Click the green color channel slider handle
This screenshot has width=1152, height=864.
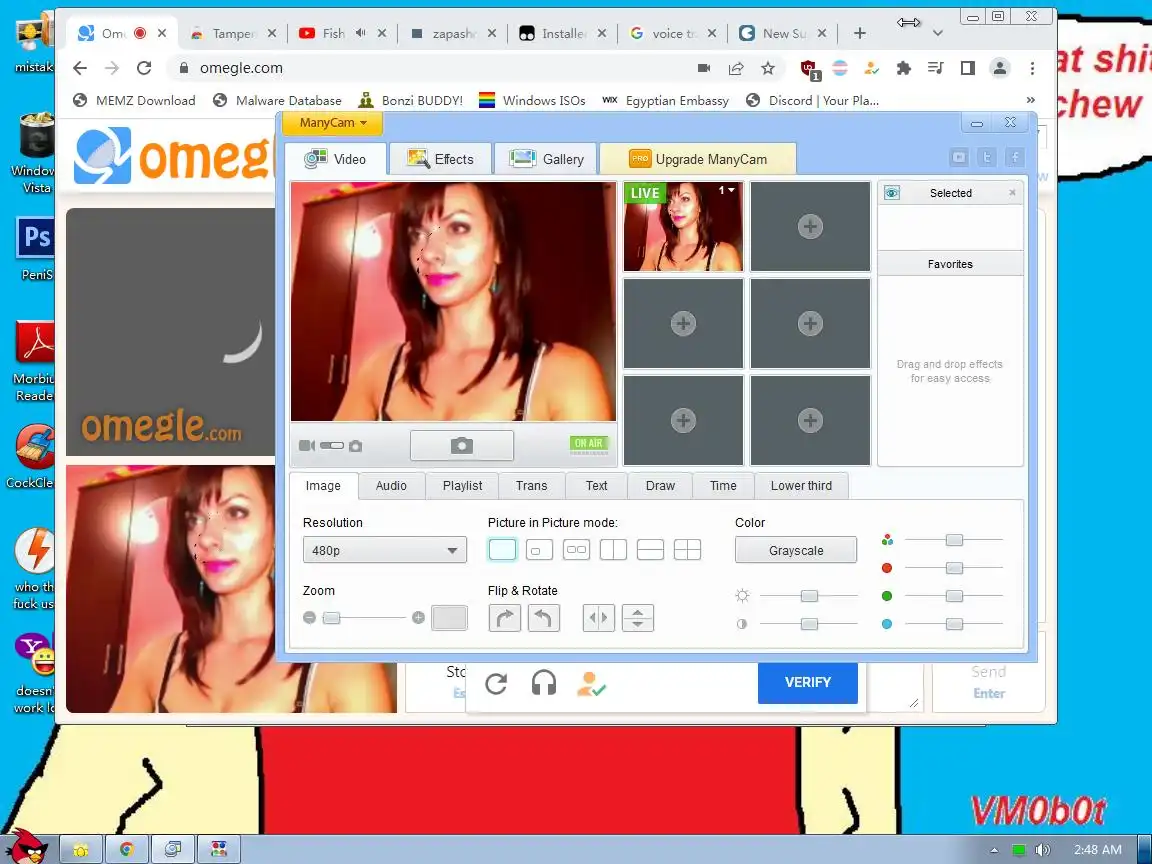(954, 596)
